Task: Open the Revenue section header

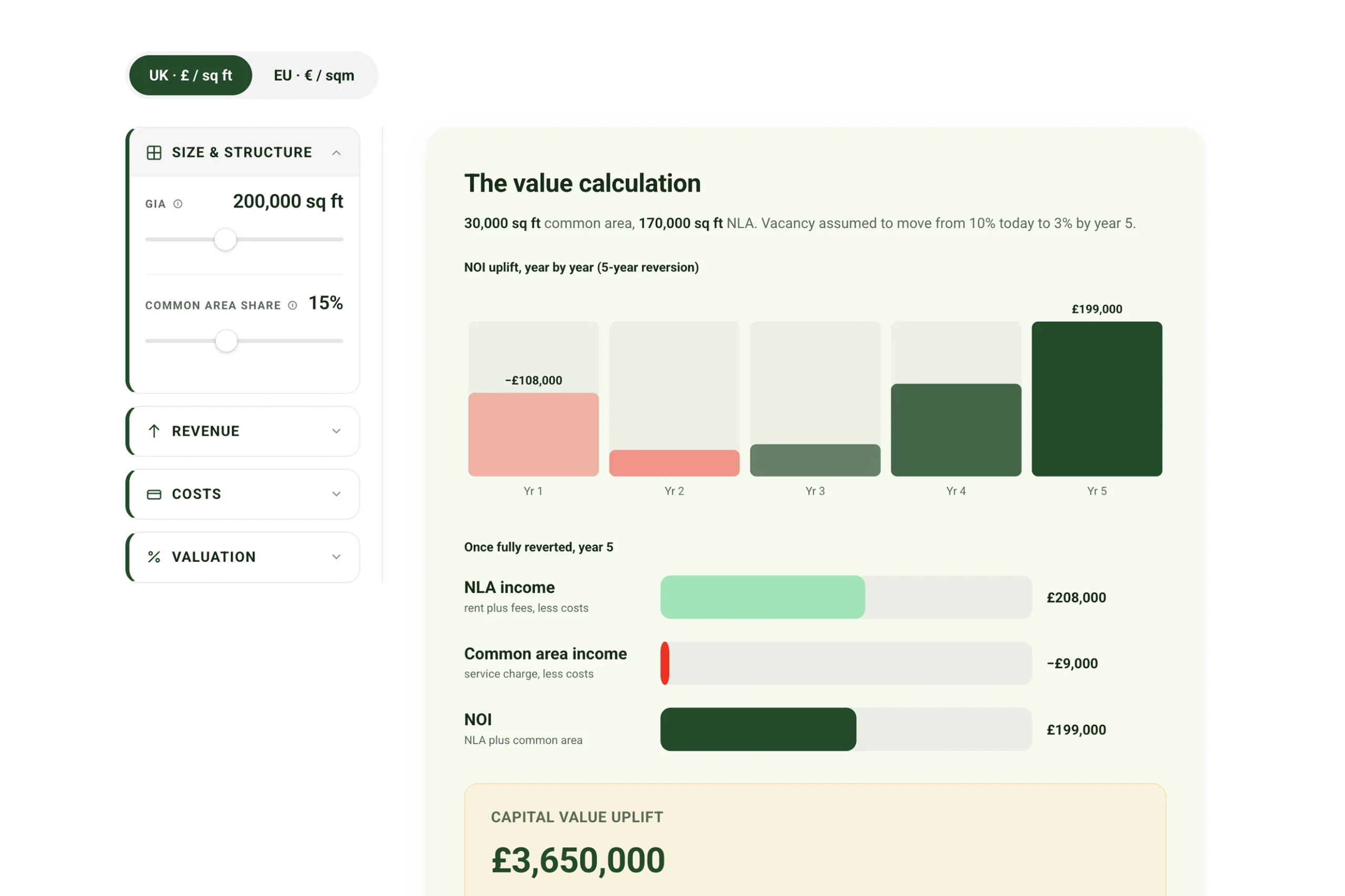Action: coord(243,431)
